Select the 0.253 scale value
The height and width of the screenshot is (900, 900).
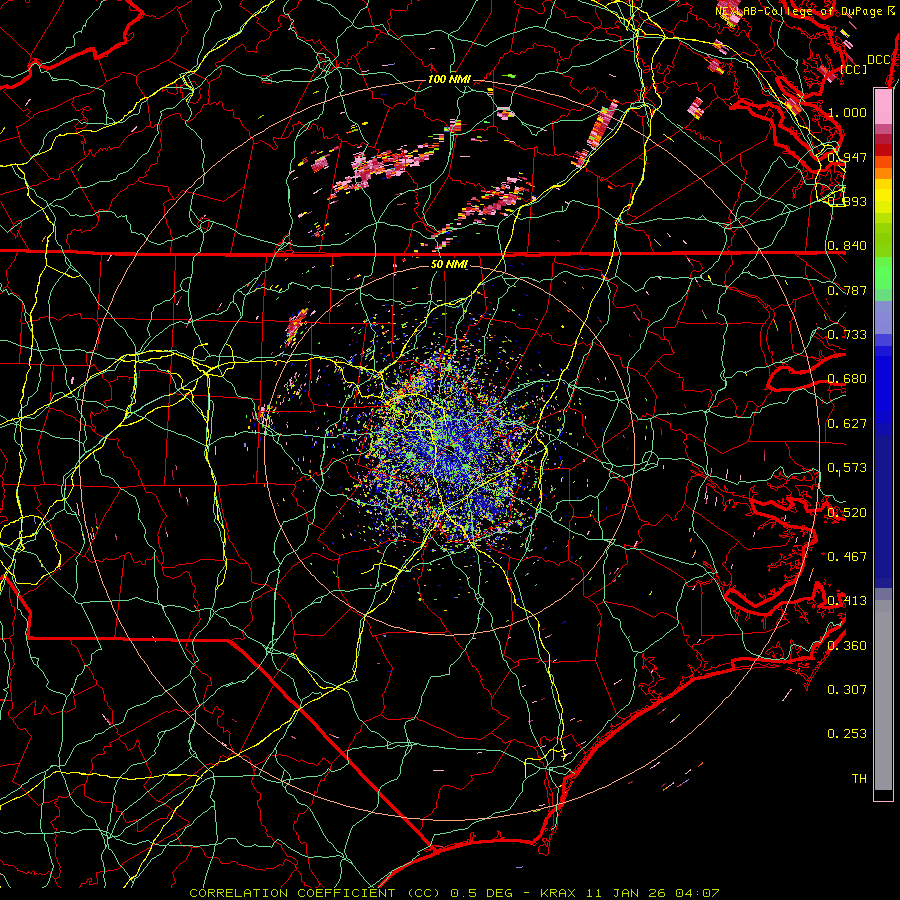847,734
